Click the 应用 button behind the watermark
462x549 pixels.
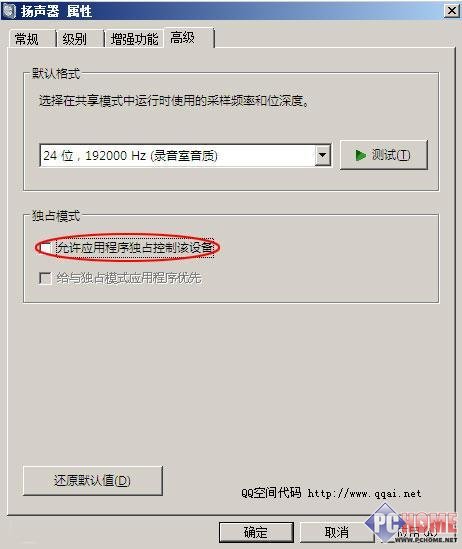[x=416, y=532]
